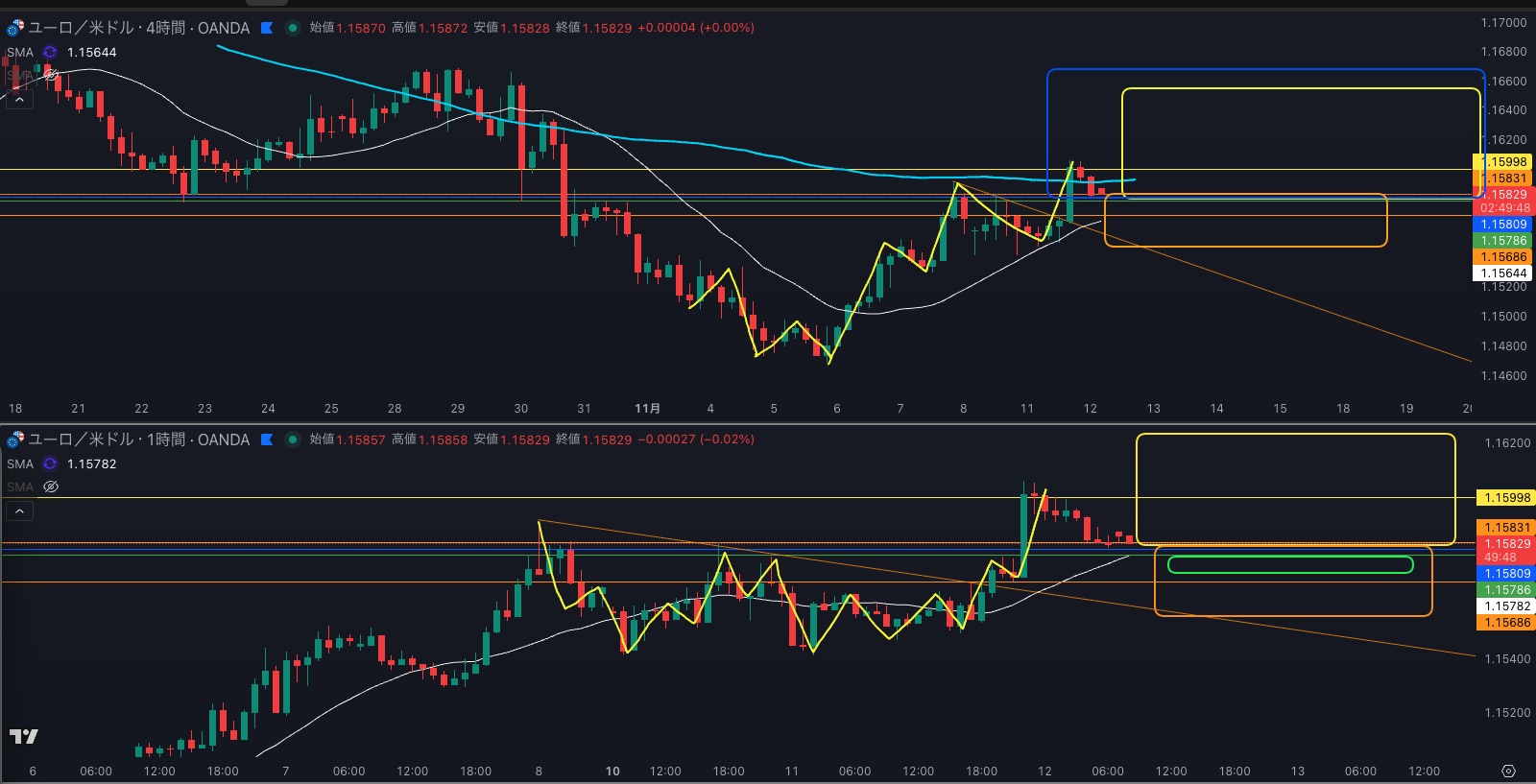Click purple SMA refresh icon on 1-hour chart

pyautogui.click(x=50, y=463)
